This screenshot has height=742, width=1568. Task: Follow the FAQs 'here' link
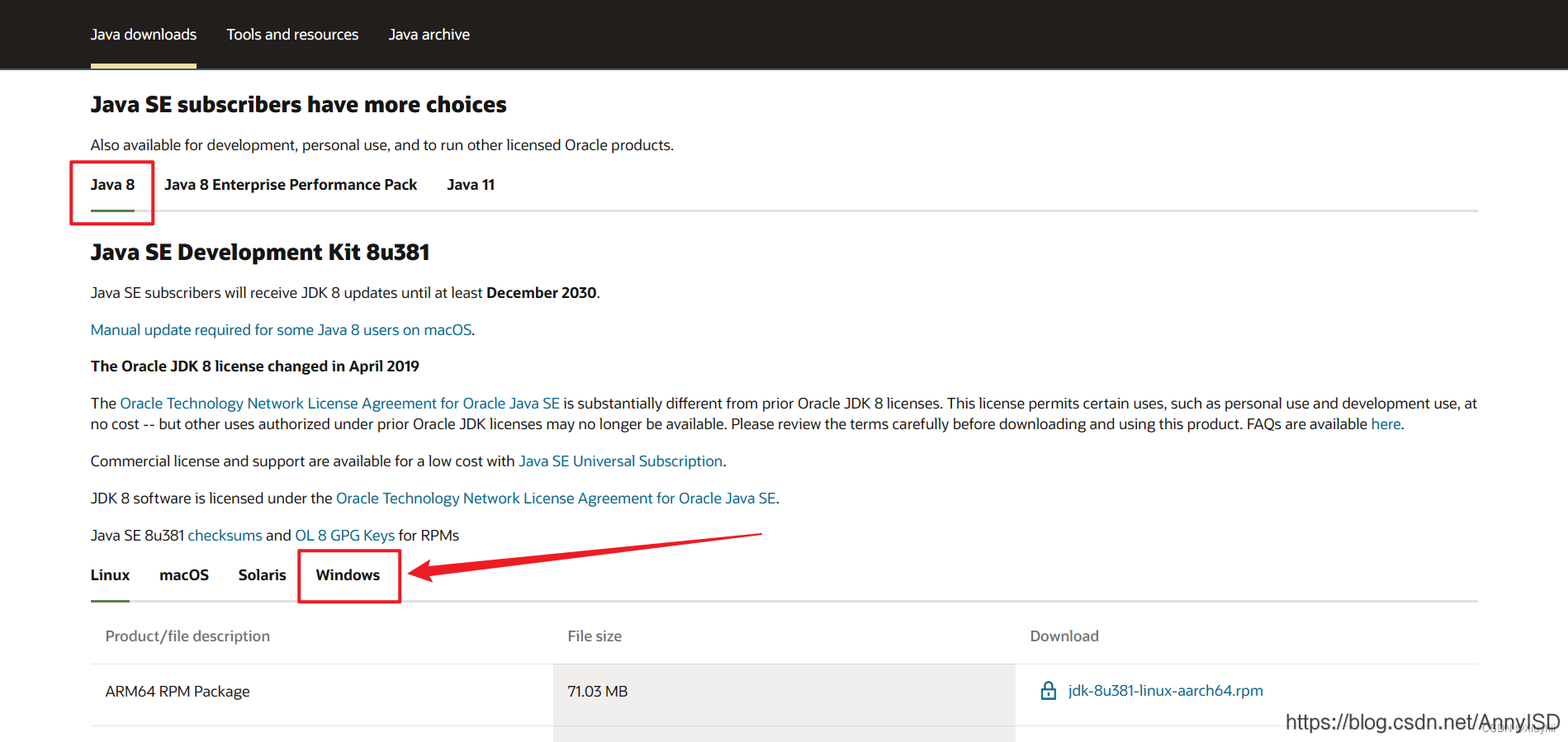1386,424
